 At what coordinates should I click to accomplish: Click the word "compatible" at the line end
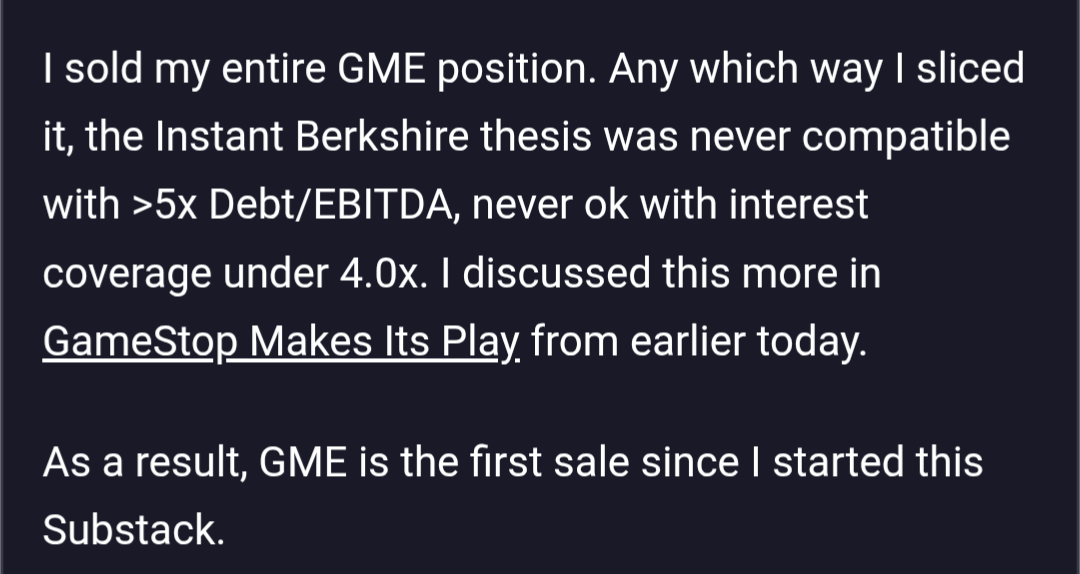(906, 136)
